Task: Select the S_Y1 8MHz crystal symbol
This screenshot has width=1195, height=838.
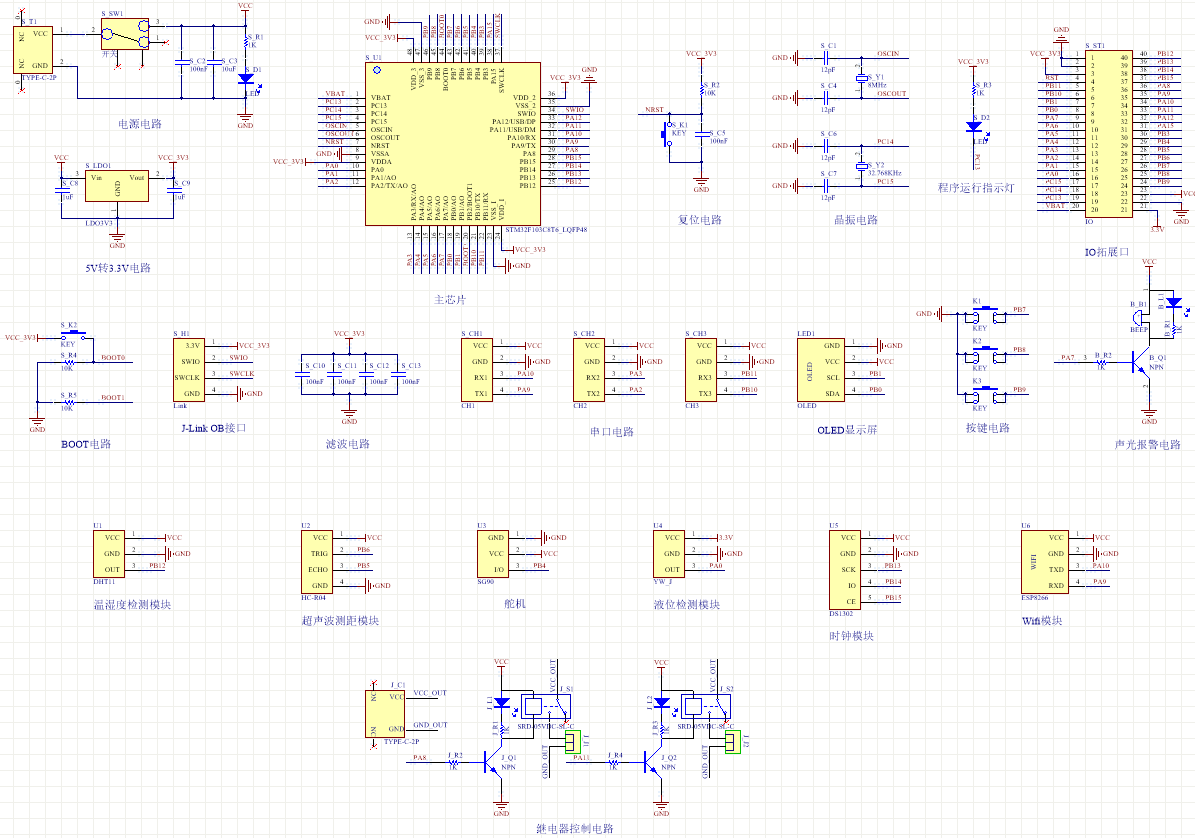Action: tap(861, 78)
